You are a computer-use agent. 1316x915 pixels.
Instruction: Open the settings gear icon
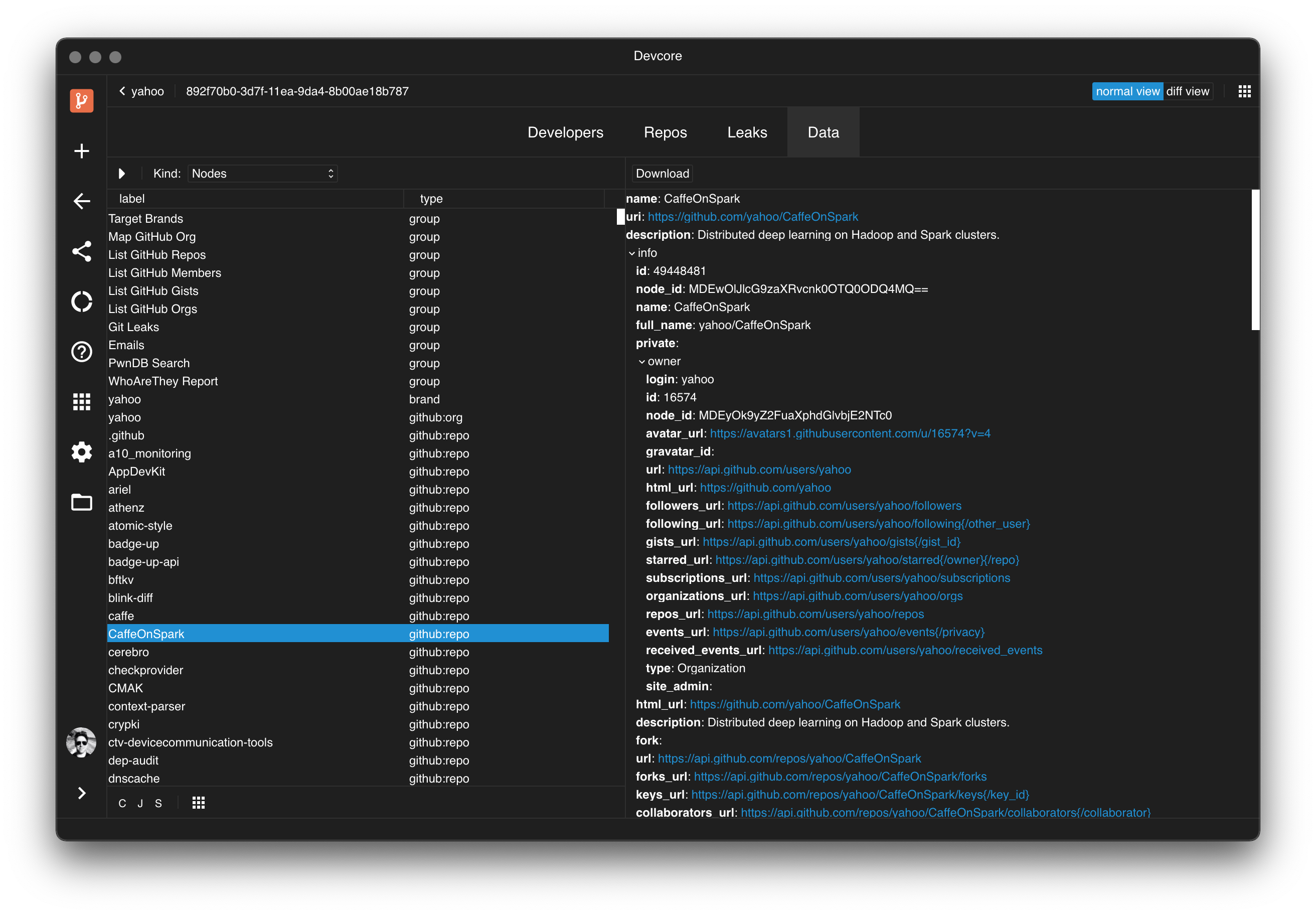[x=81, y=452]
